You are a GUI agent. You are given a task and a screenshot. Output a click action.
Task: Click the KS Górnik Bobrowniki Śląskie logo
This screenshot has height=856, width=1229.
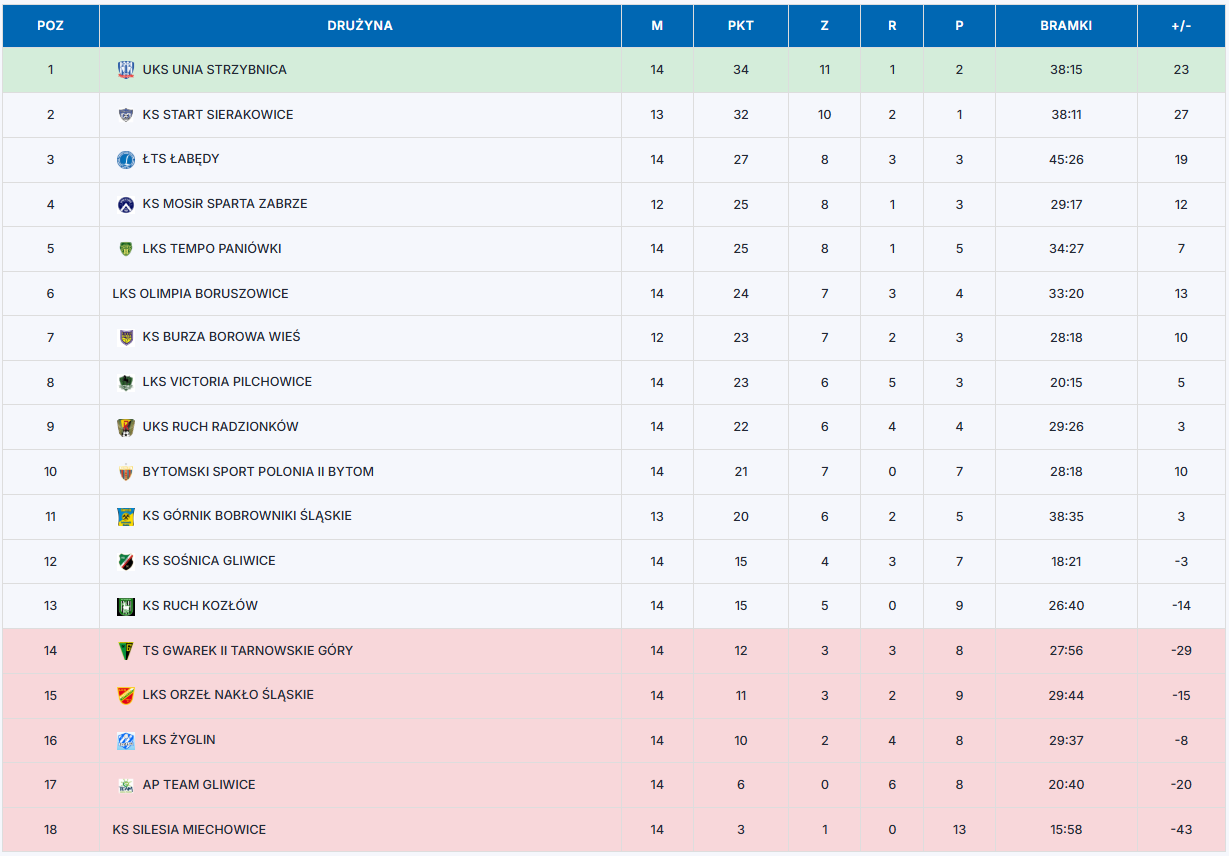pos(126,516)
